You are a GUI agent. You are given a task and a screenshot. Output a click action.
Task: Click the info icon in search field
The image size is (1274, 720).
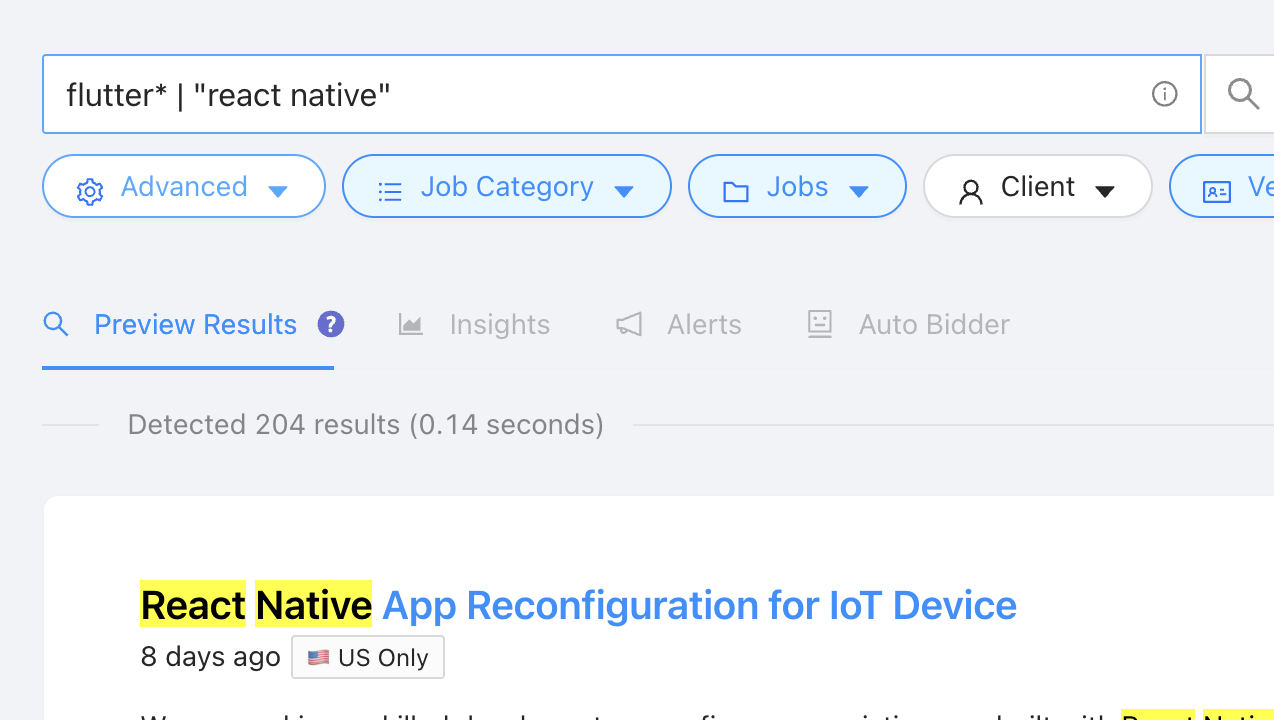point(1164,94)
